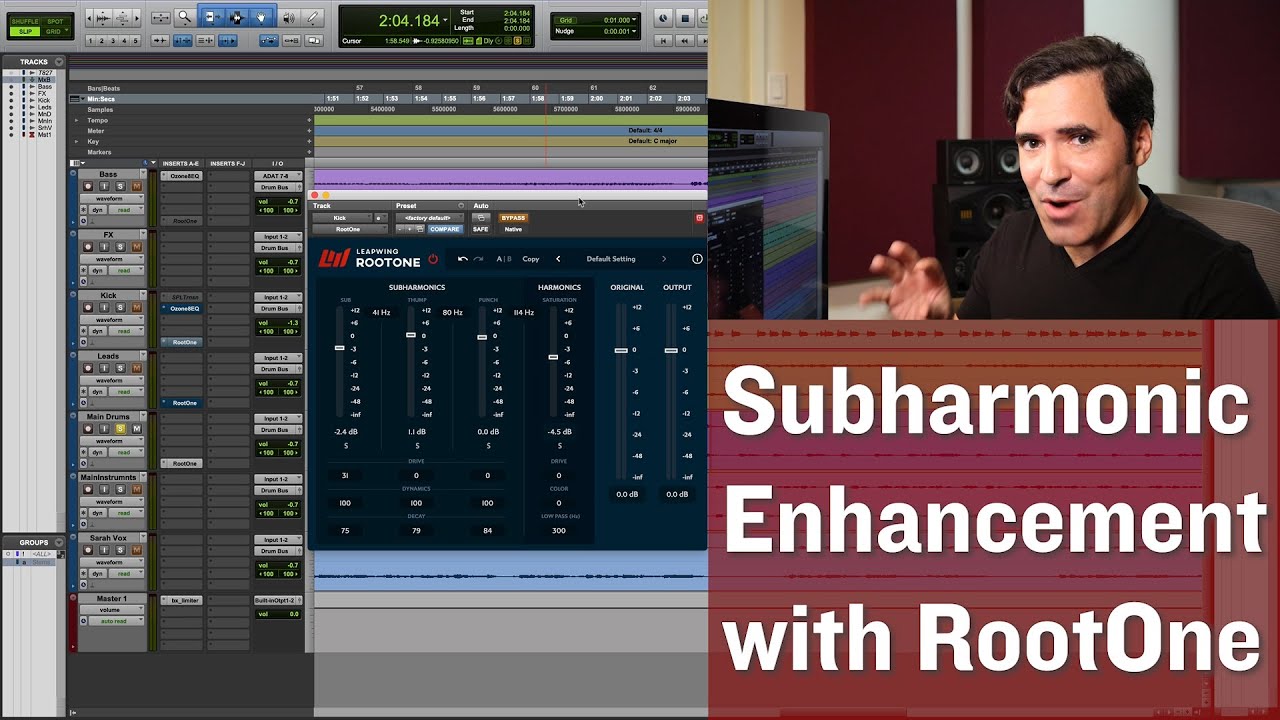Image resolution: width=1280 pixels, height=720 pixels.
Task: Click the transport Stop button
Action: click(685, 18)
